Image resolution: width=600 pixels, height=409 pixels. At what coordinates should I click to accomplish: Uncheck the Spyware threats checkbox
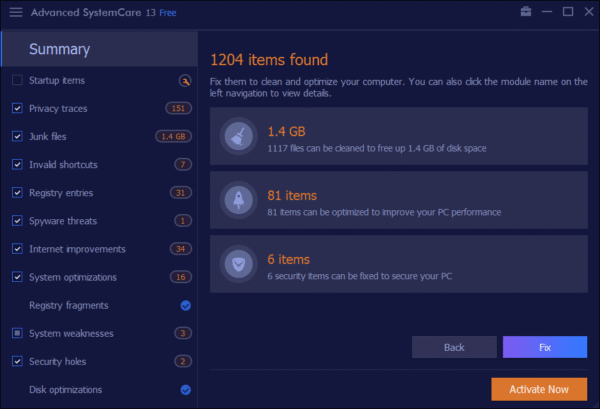[17, 220]
